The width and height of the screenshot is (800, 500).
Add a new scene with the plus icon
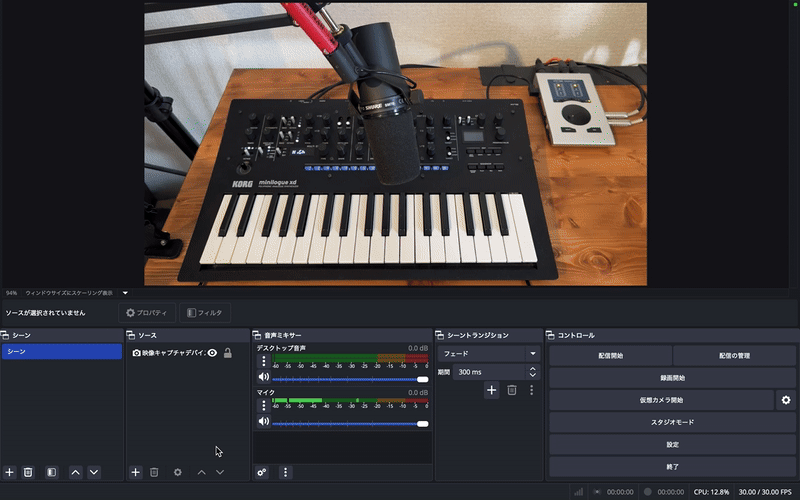pyautogui.click(x=9, y=472)
